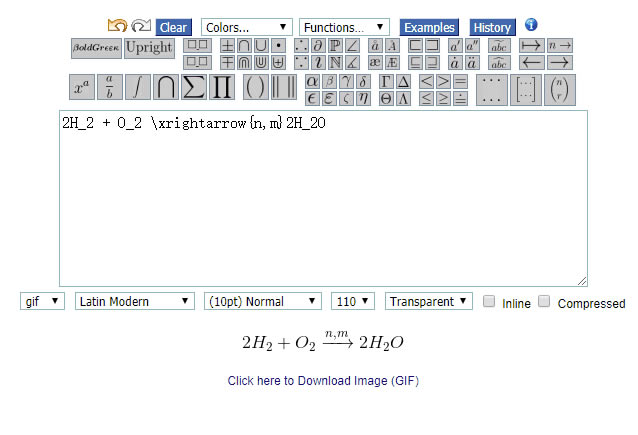Click the Clear button
Viewport: 638px width, 435px height.
[x=173, y=27]
